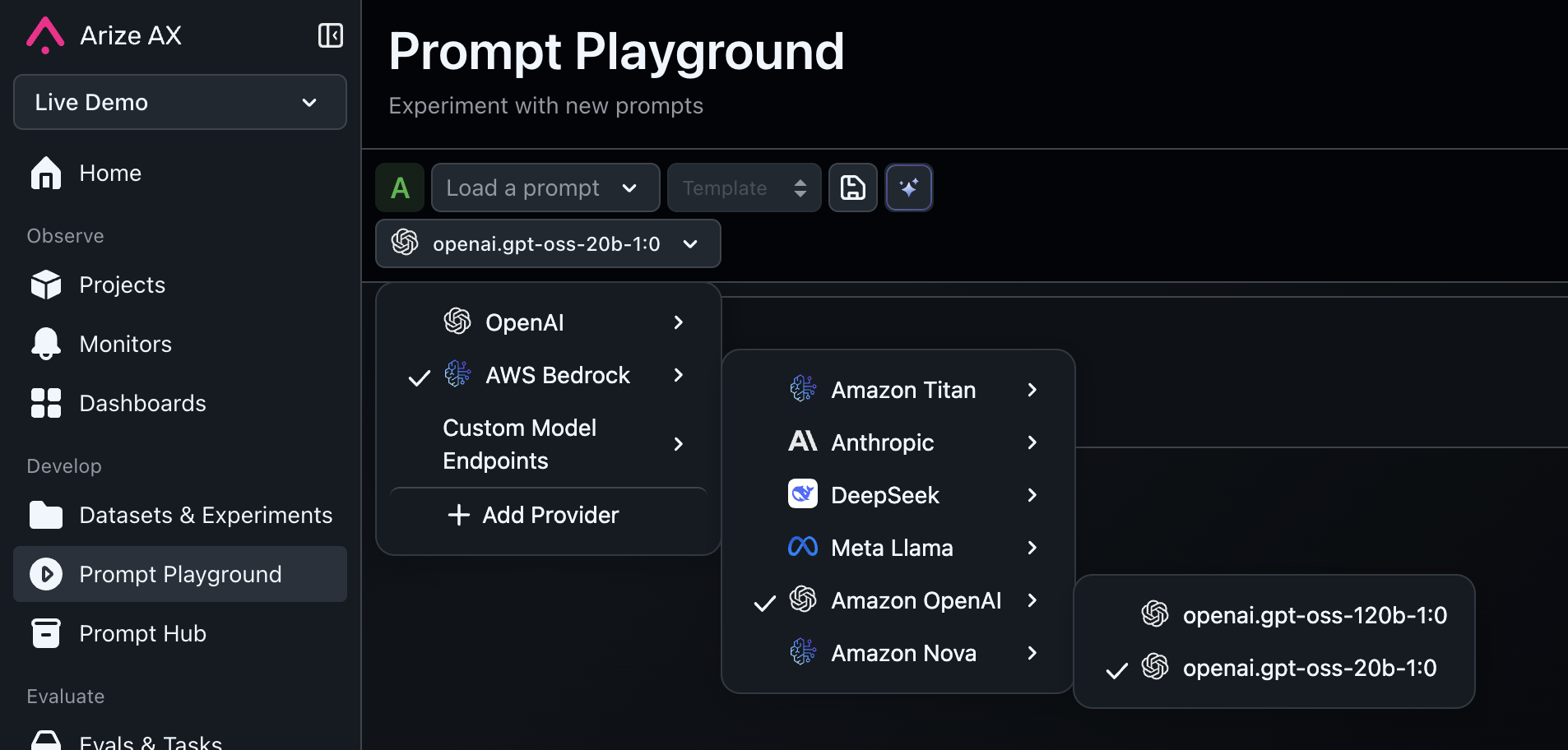Screen dimensions: 1568x750
Task: Click the Arize AX logo
Action: [45, 35]
